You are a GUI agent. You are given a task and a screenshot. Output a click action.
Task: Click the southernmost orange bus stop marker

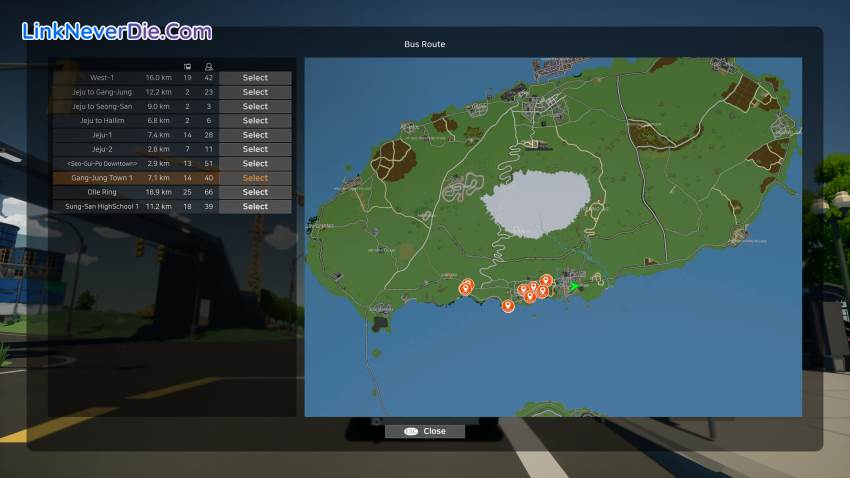pyautogui.click(x=508, y=305)
